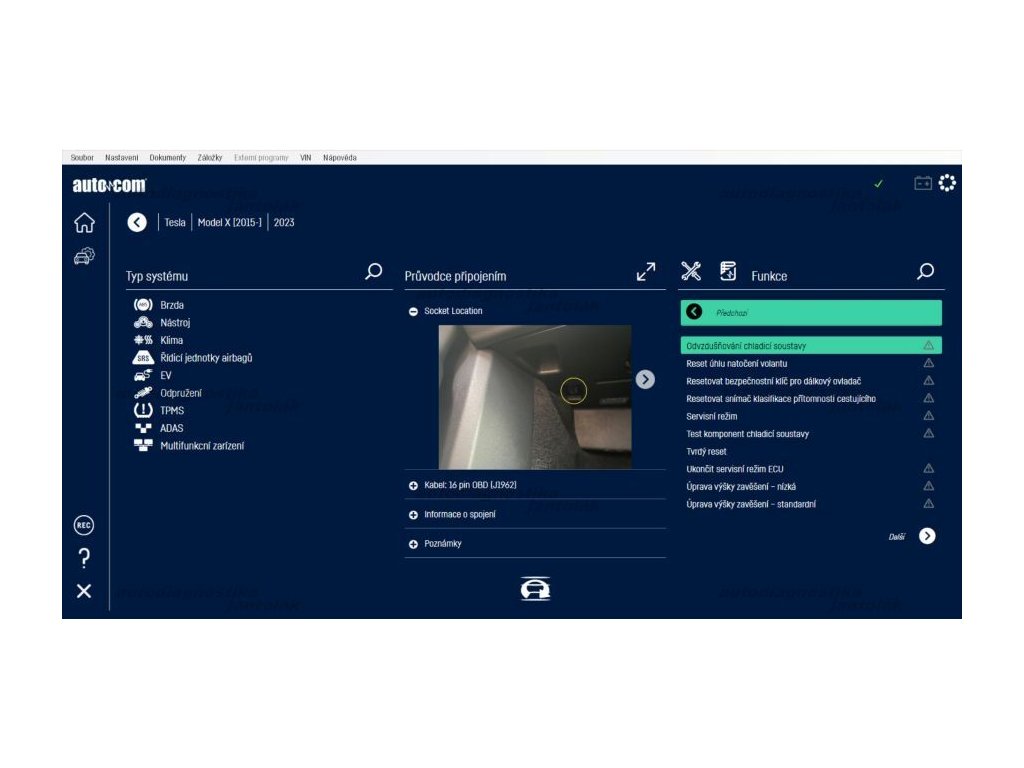Go to the Home screen icon
Image resolution: width=1024 pixels, height=768 pixels.
tap(84, 223)
